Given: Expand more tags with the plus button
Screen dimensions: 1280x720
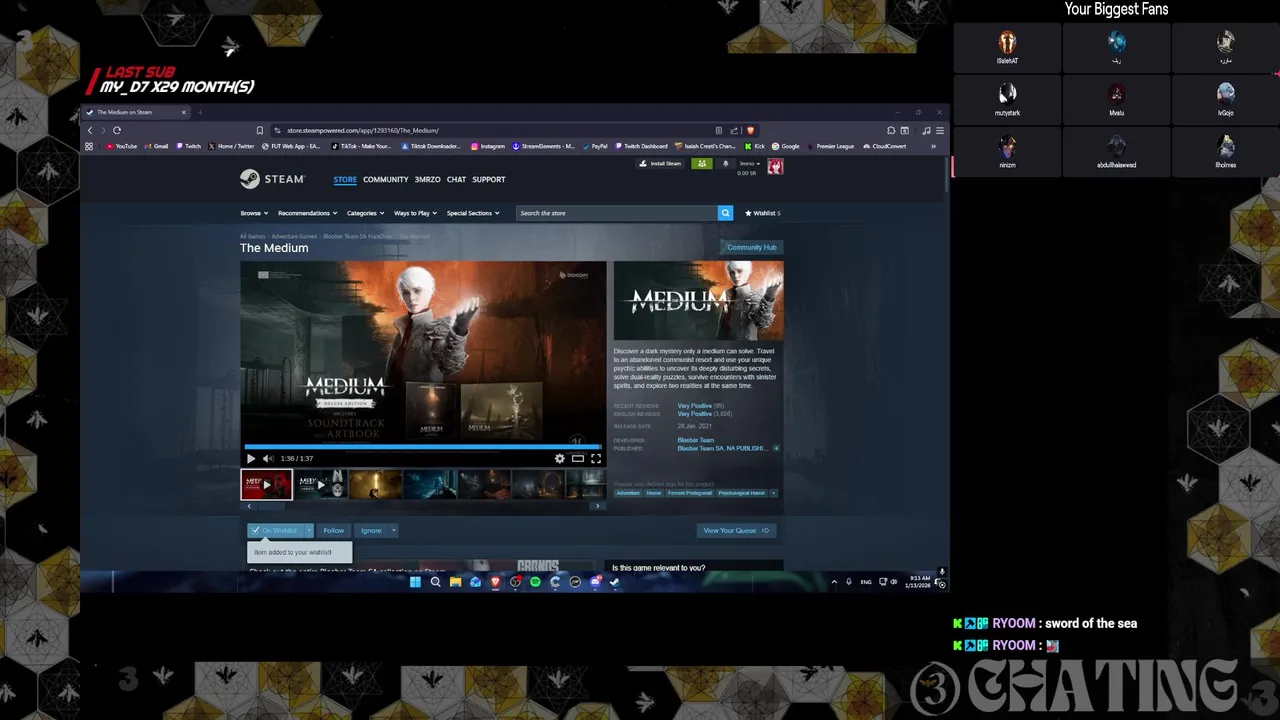Looking at the screenshot, I should click(774, 493).
